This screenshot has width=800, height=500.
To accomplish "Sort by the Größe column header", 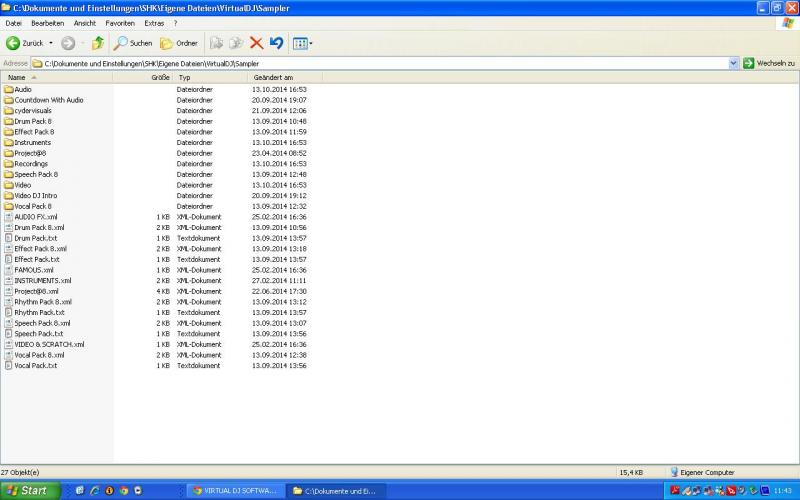I will [x=143, y=78].
